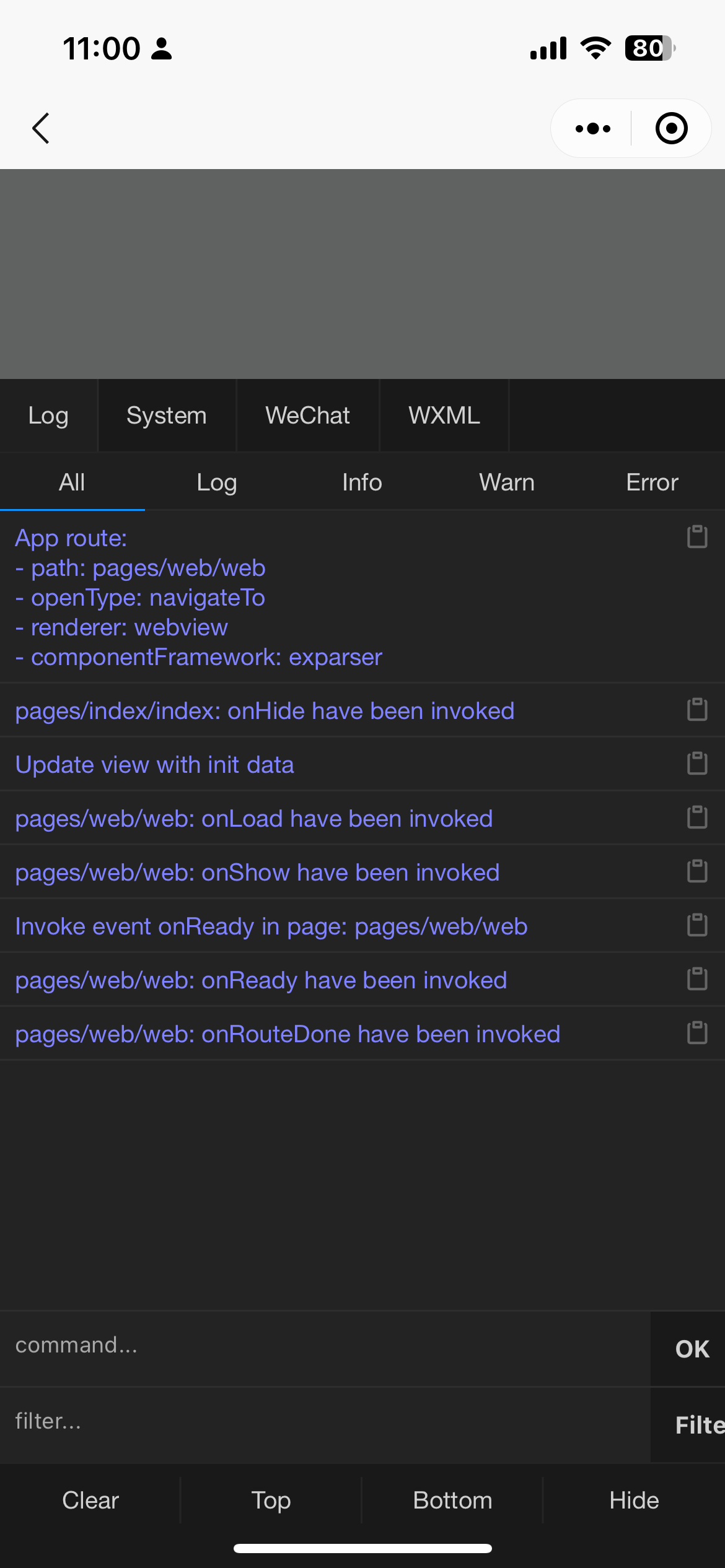Select the Info log filter

click(x=362, y=482)
